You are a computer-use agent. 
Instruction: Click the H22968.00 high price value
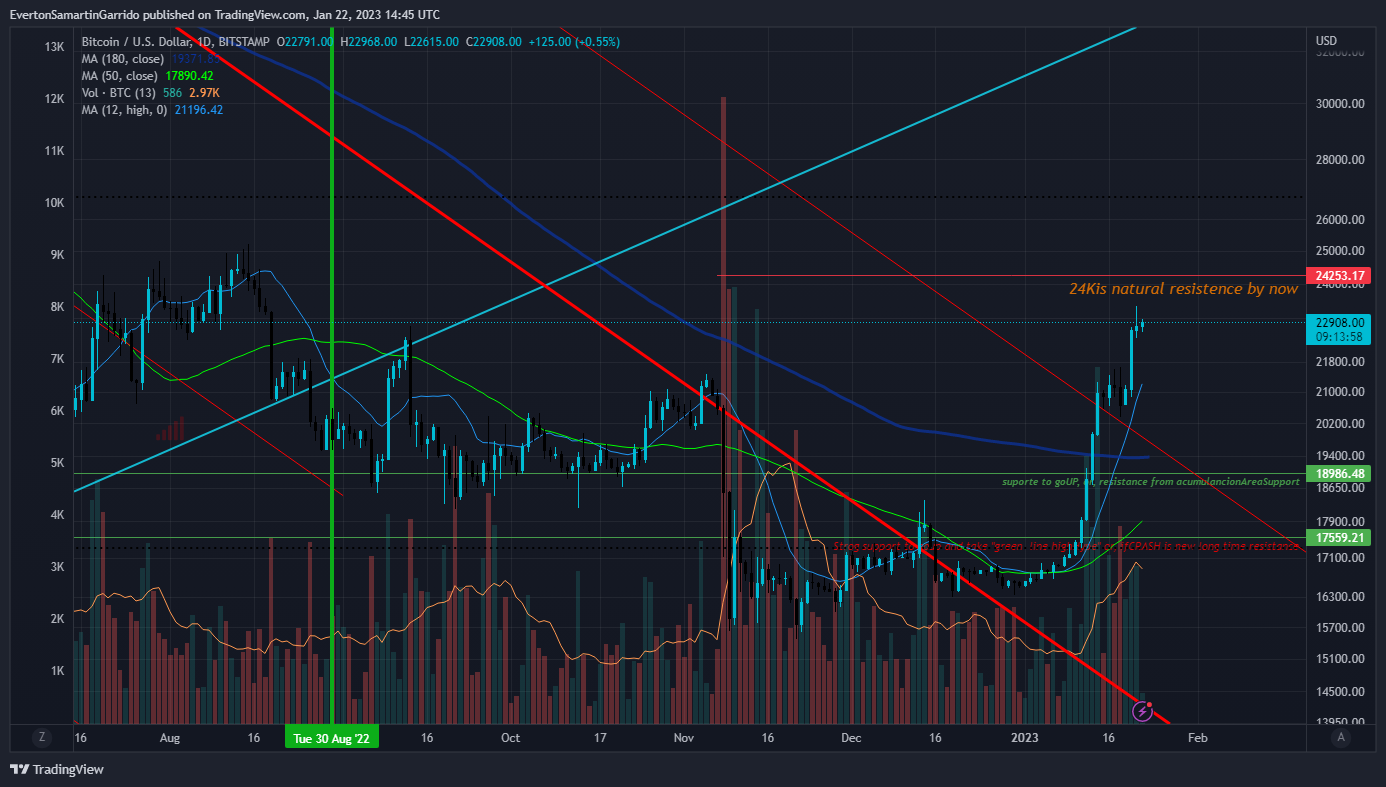369,42
